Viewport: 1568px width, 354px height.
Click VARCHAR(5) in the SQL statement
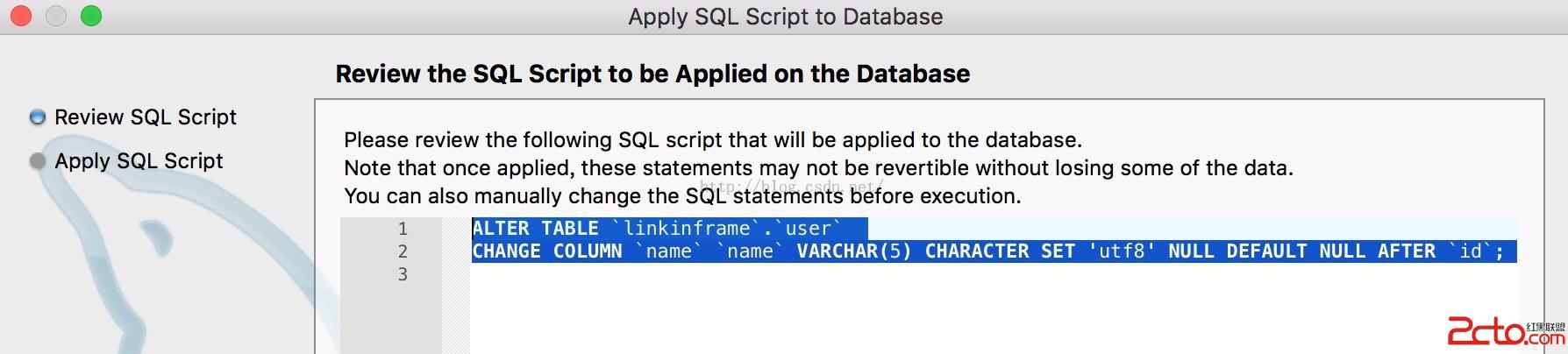[854, 251]
